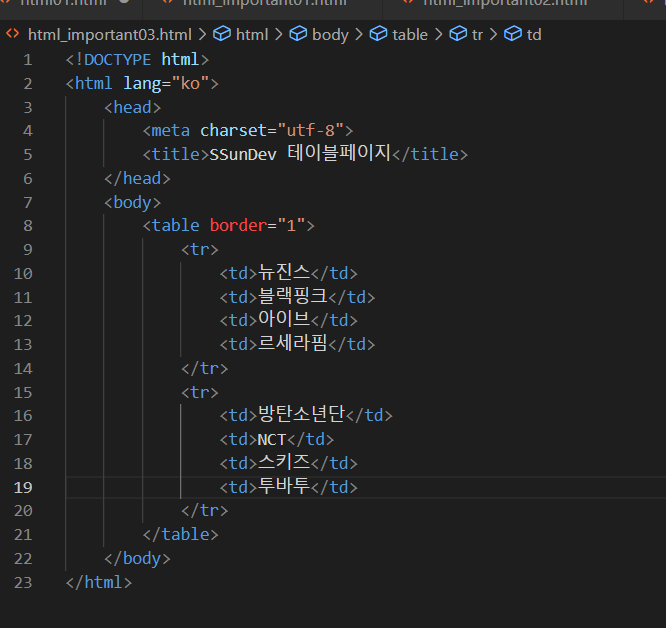This screenshot has width=666, height=628.
Task: Click the opening tr tag on line 15
Action: click(200, 392)
